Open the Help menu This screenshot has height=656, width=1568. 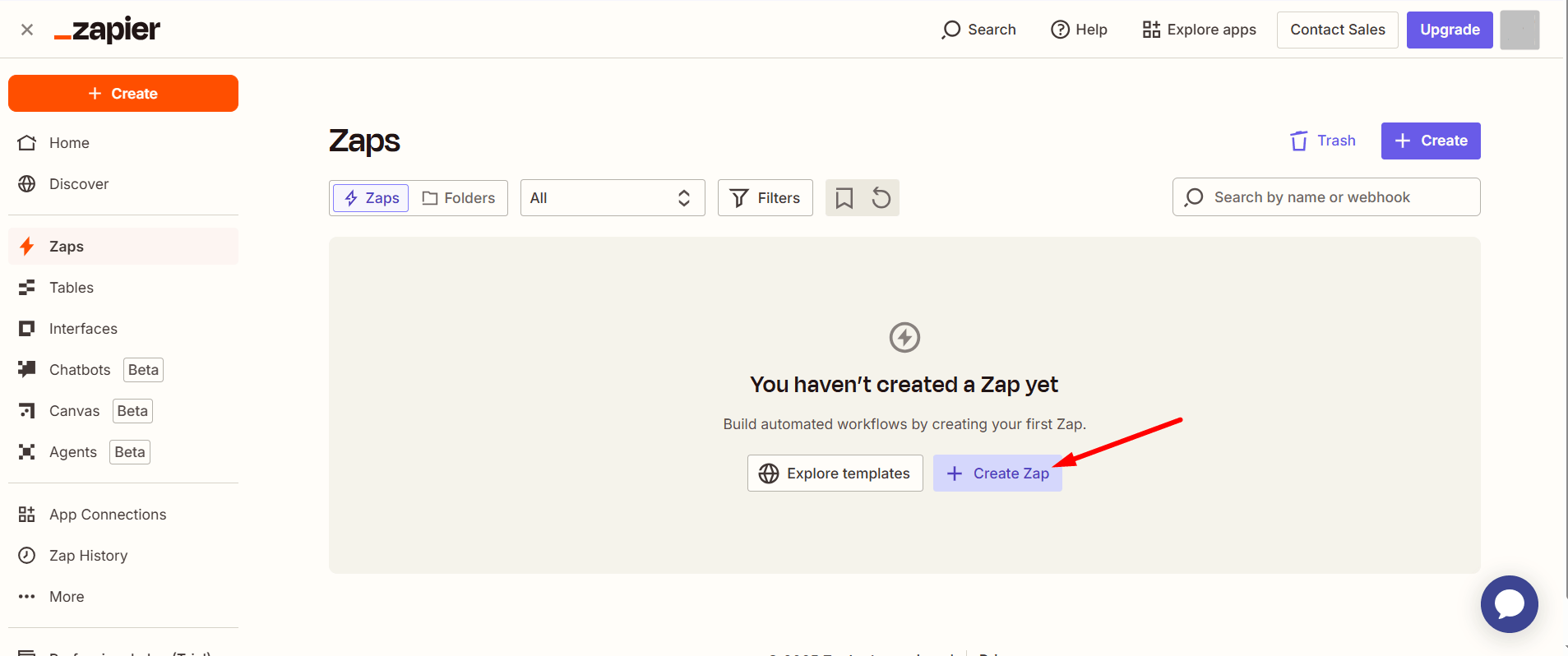pyautogui.click(x=1079, y=30)
